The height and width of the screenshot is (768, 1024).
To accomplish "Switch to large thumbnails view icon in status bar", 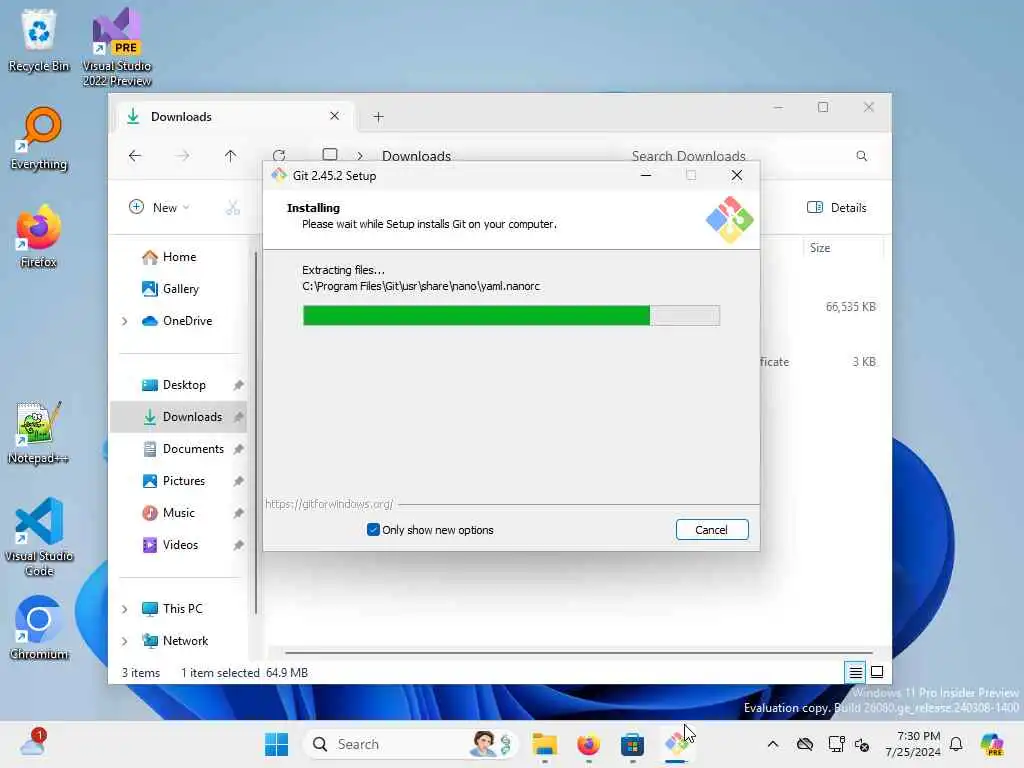I will pos(877,672).
